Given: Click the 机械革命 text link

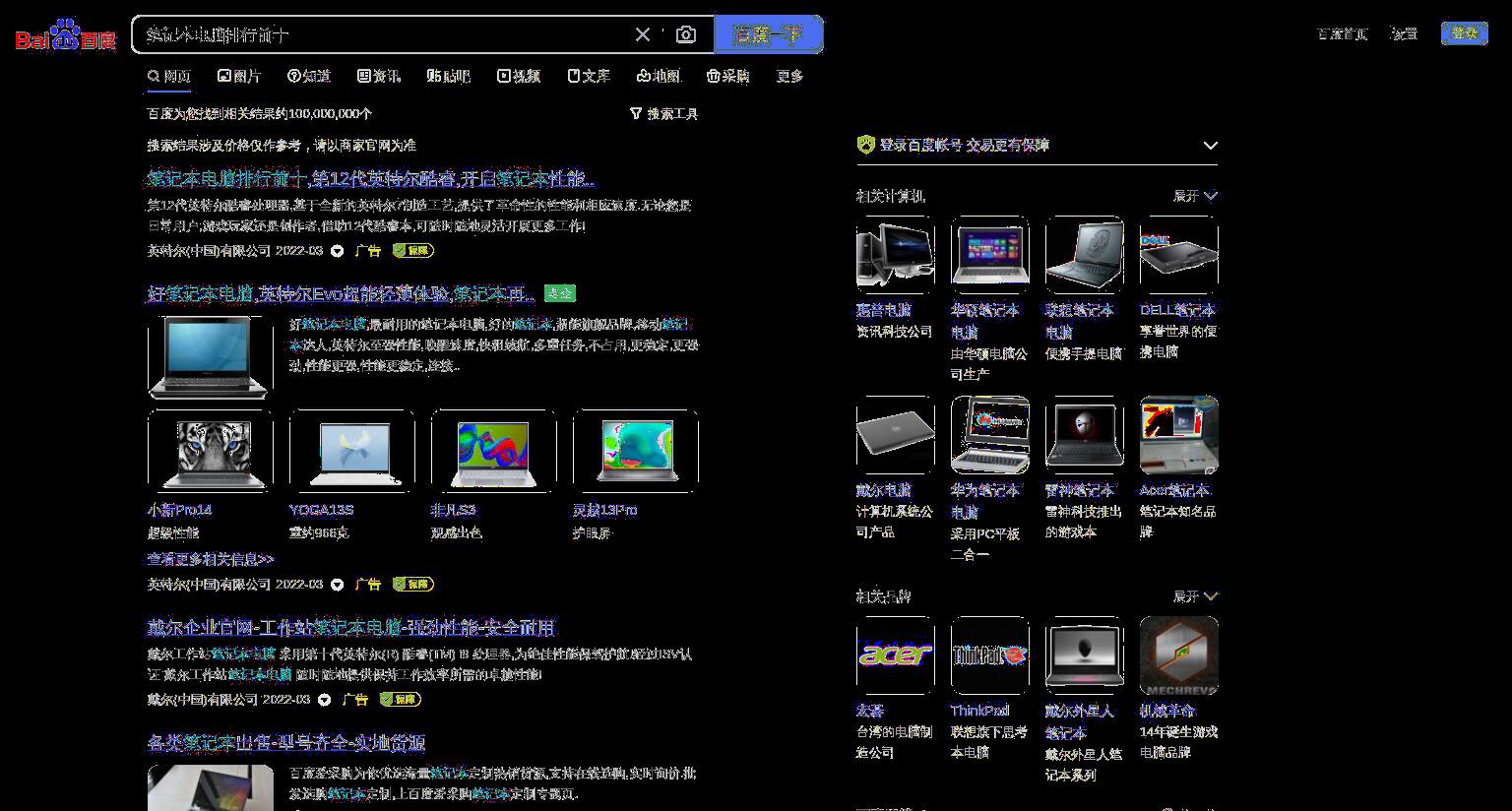Looking at the screenshot, I should [x=1167, y=711].
